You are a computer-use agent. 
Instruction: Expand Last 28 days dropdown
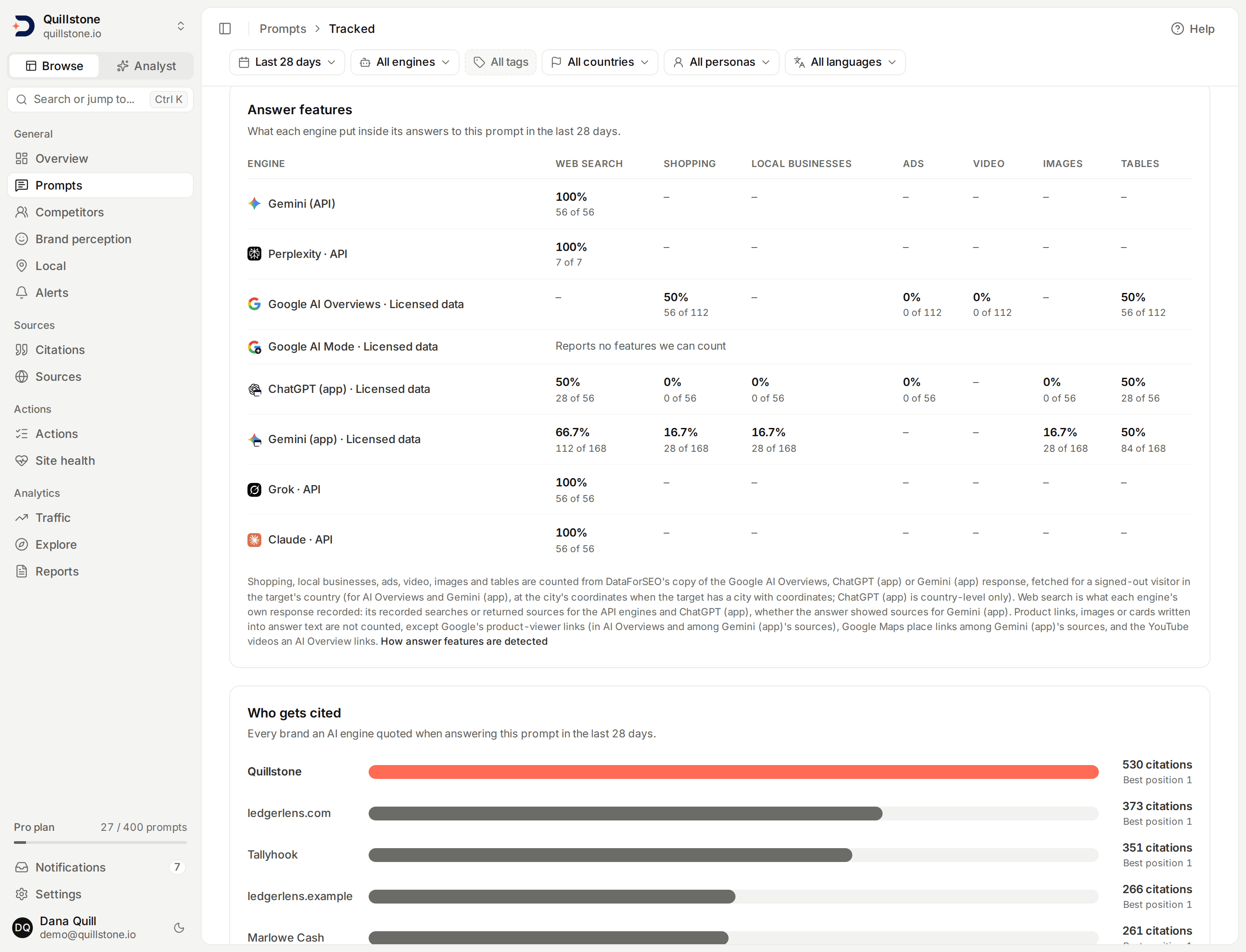(x=287, y=62)
